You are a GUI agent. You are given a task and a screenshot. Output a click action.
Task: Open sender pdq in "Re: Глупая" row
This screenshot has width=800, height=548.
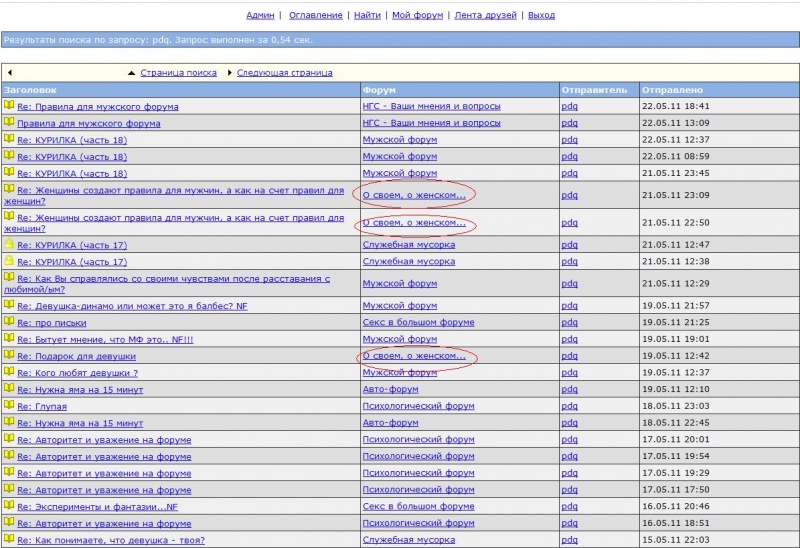click(x=569, y=406)
